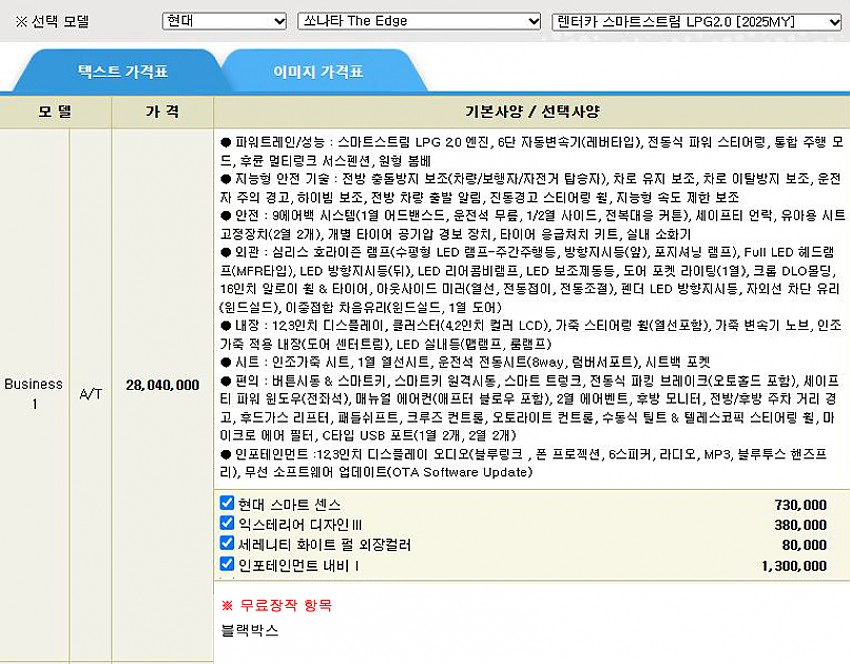
Task: Click the 28,040,000 base price
Action: tap(162, 385)
